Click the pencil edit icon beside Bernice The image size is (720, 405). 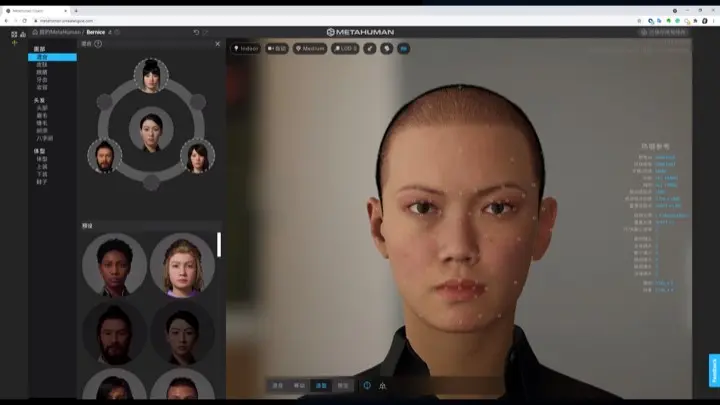pos(109,32)
